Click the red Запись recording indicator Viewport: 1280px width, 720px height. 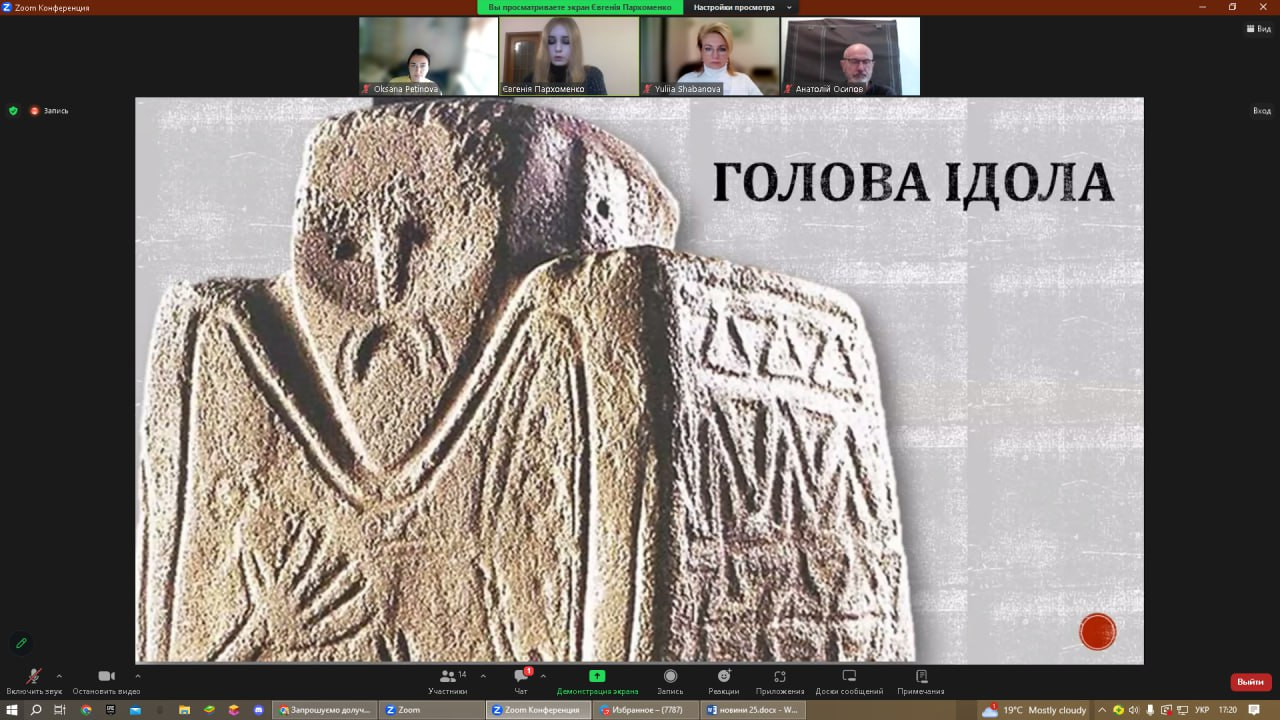click(49, 111)
